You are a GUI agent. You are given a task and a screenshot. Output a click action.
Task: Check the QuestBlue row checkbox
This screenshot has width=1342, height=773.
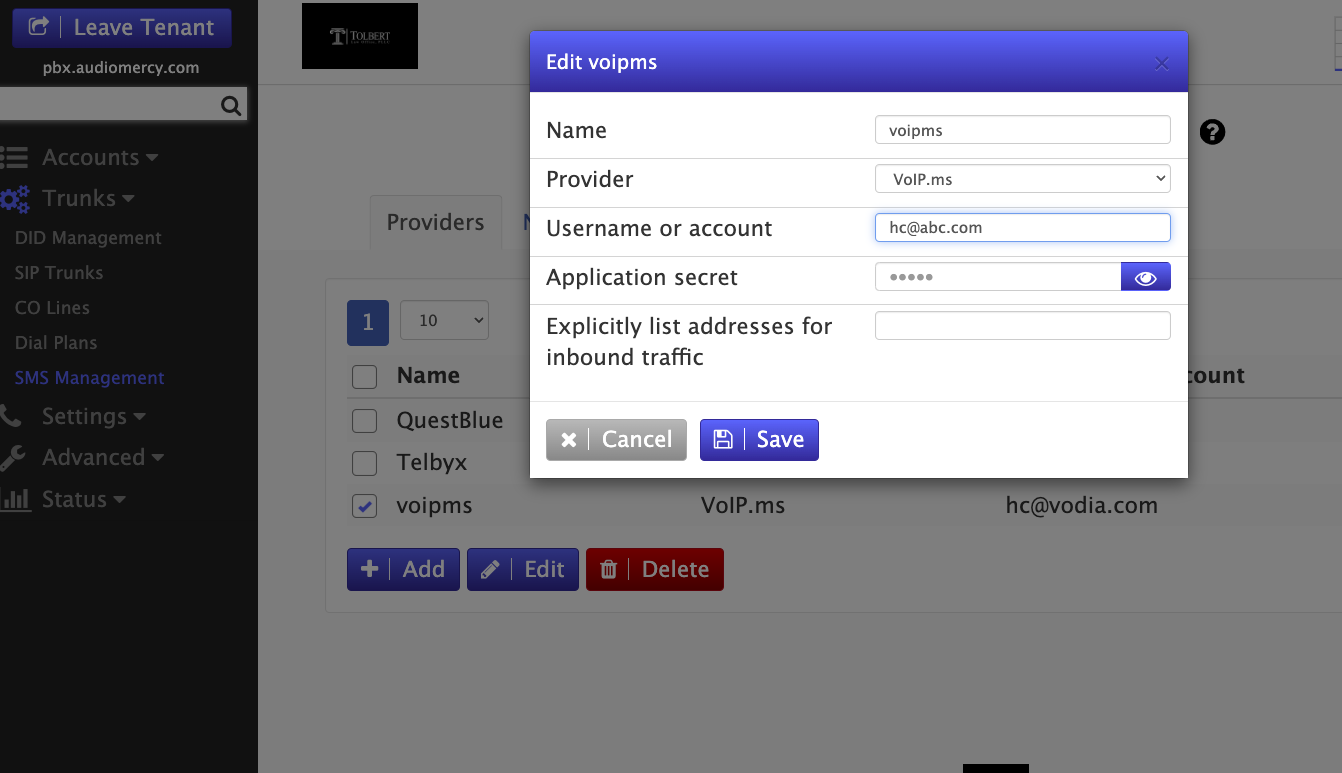[x=364, y=420]
